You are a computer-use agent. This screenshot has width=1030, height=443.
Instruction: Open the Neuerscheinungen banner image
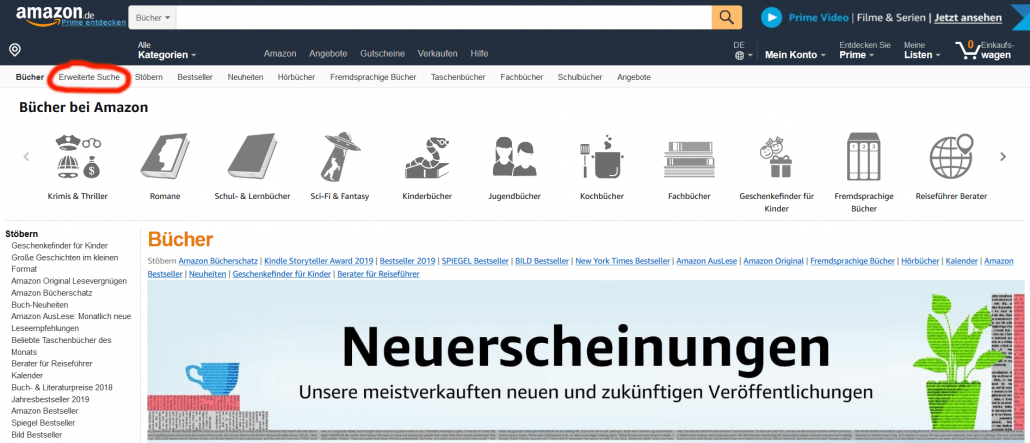point(585,360)
